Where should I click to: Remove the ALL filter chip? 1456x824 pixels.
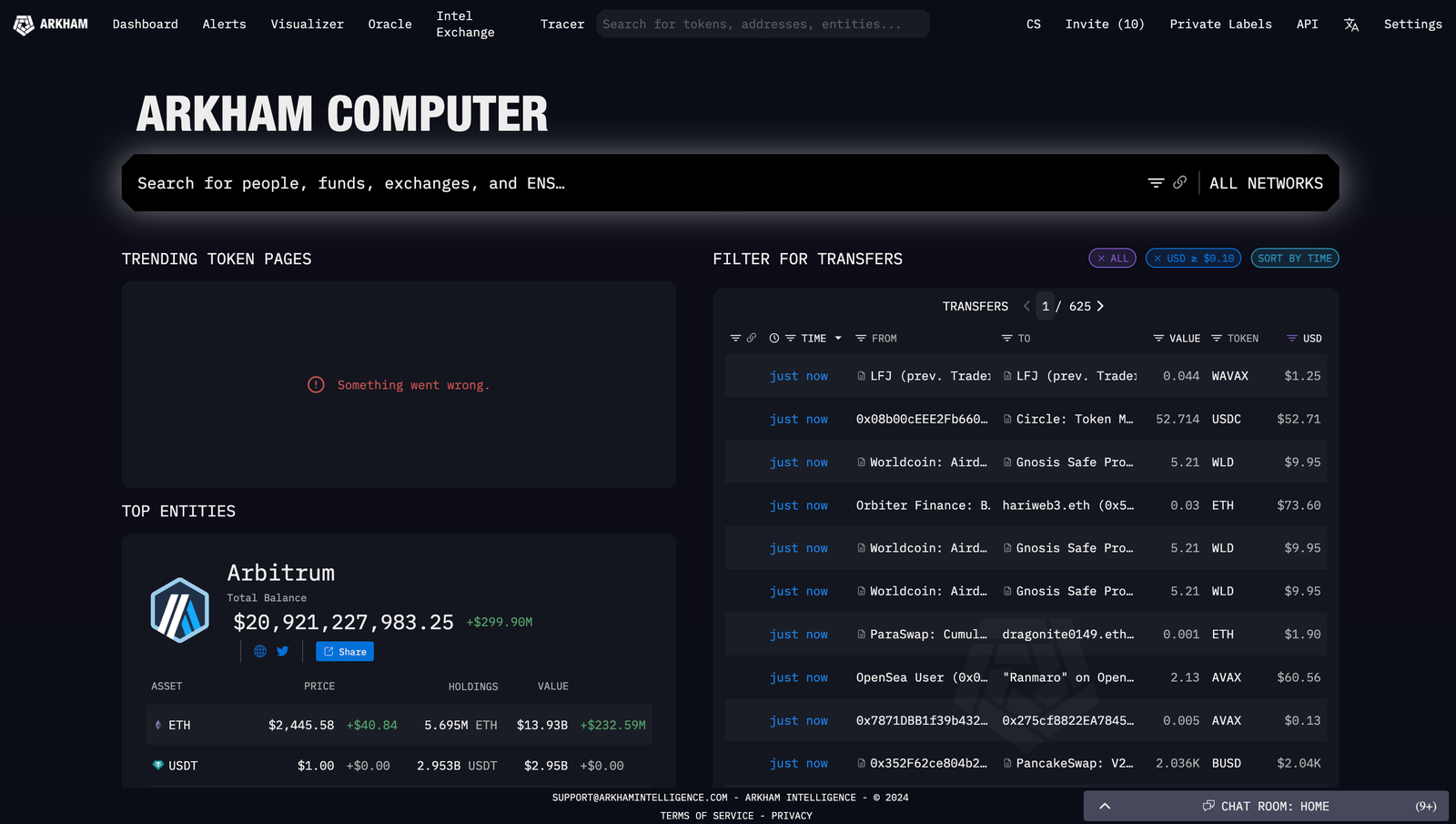coord(1102,258)
